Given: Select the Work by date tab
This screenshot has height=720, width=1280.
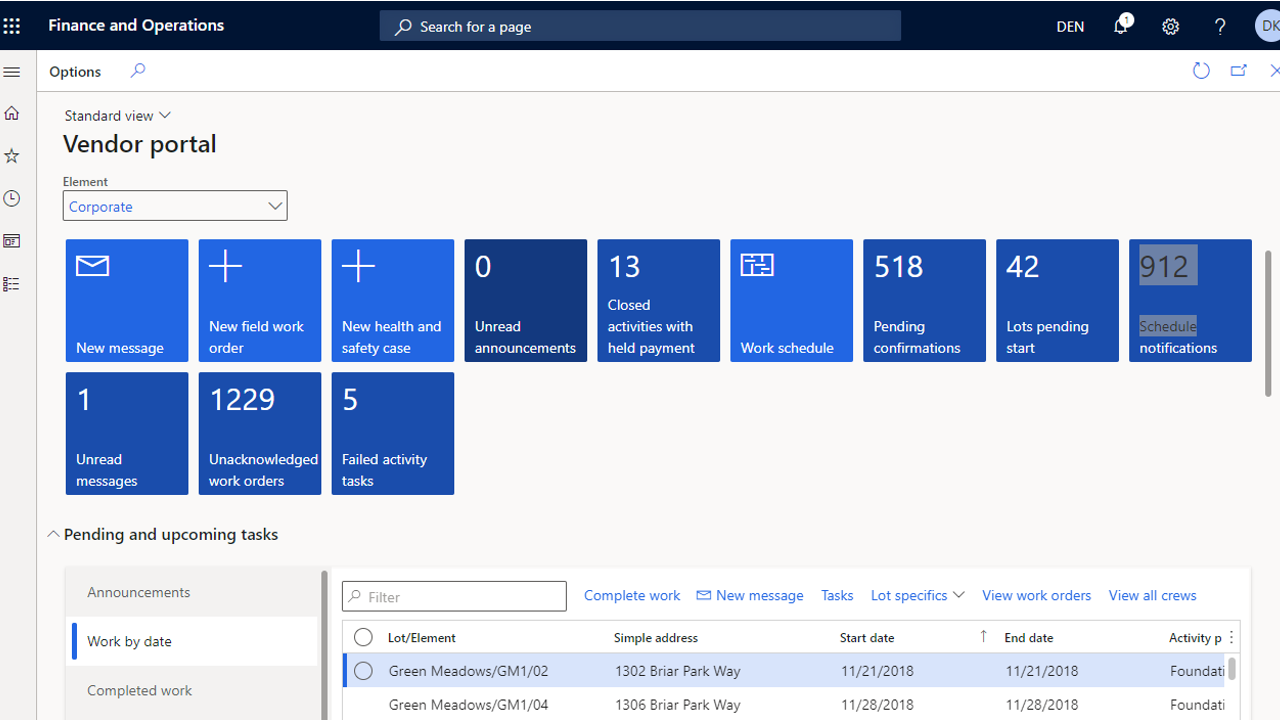Looking at the screenshot, I should click(192, 641).
